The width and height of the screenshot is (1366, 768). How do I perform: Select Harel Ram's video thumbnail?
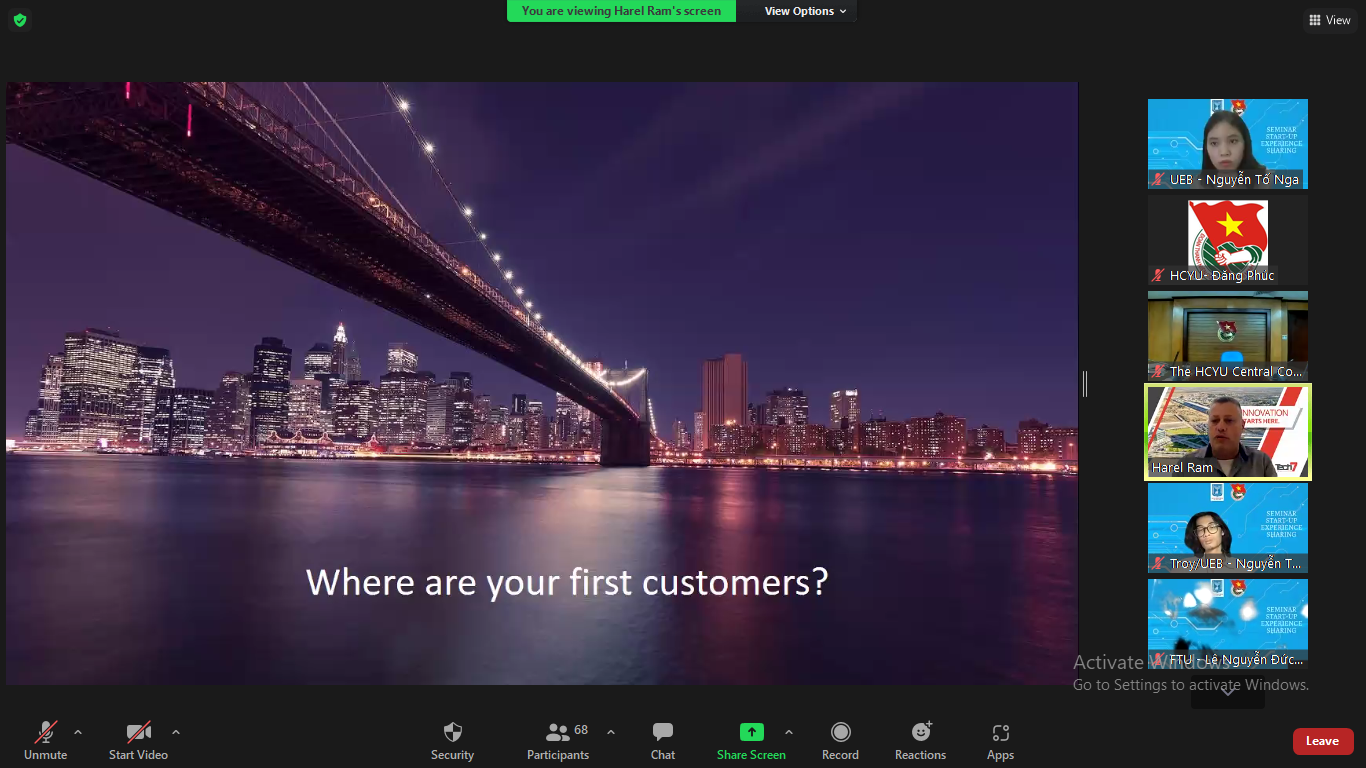[1227, 432]
